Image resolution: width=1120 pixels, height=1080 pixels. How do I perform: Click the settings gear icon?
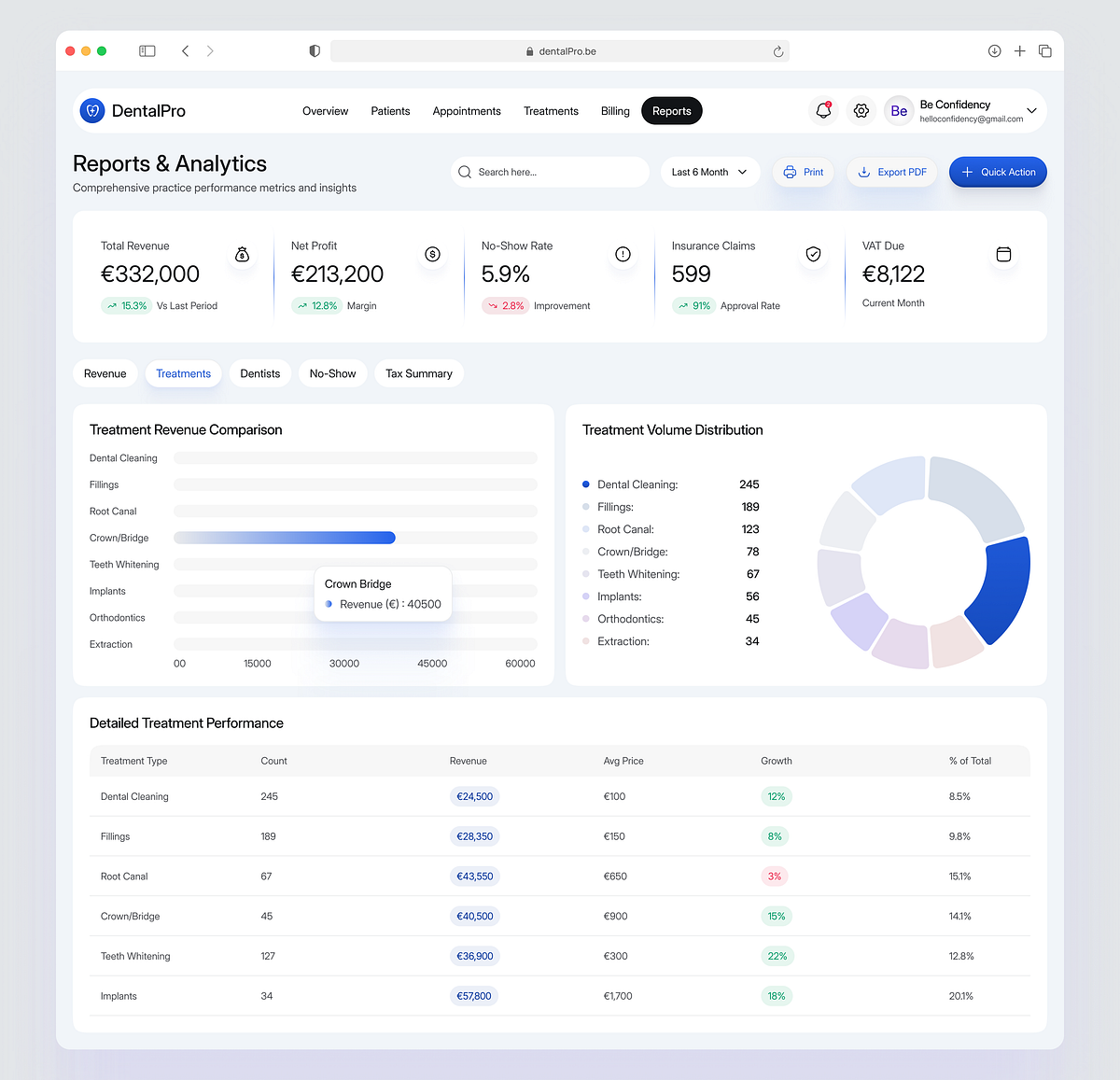tap(861, 110)
